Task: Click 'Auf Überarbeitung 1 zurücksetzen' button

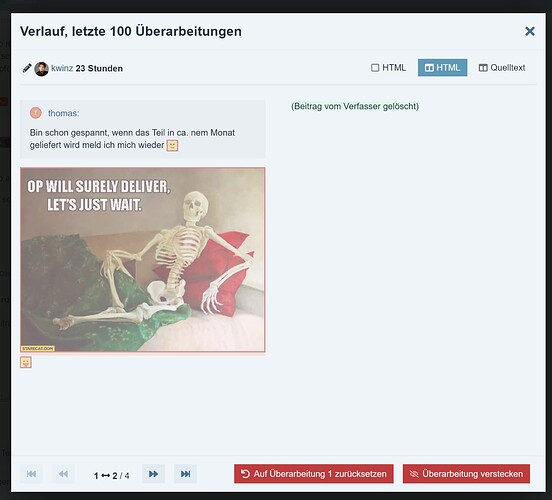Action: tap(314, 474)
